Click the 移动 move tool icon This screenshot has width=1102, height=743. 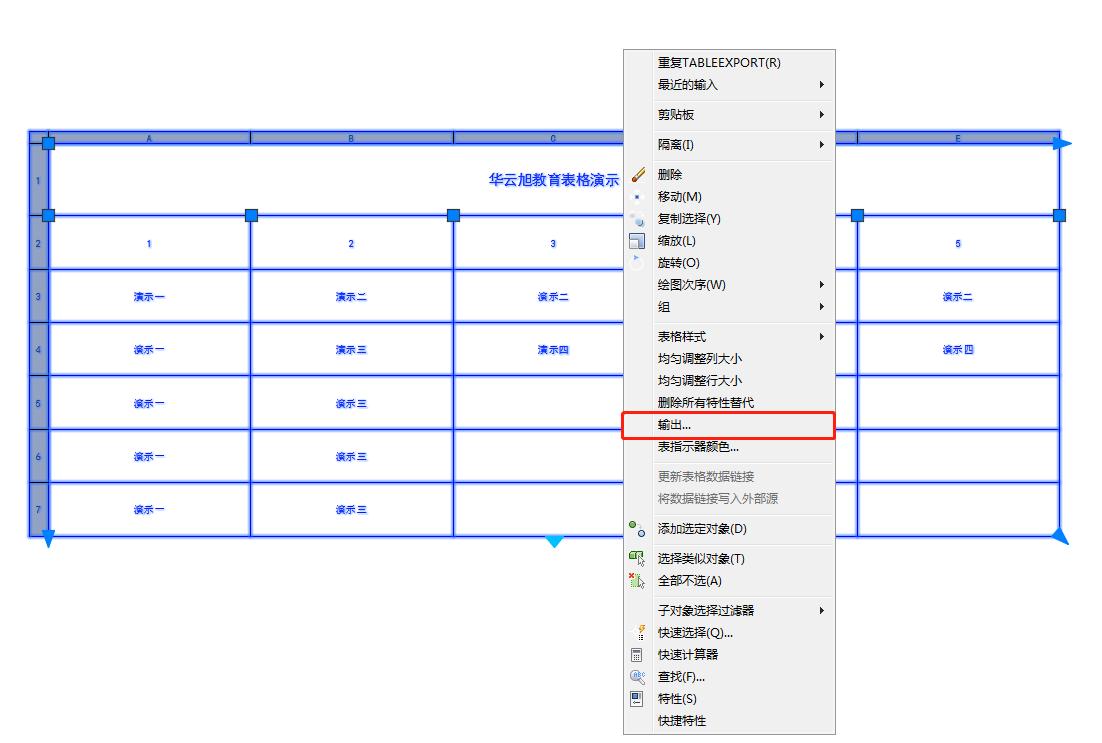coord(636,196)
